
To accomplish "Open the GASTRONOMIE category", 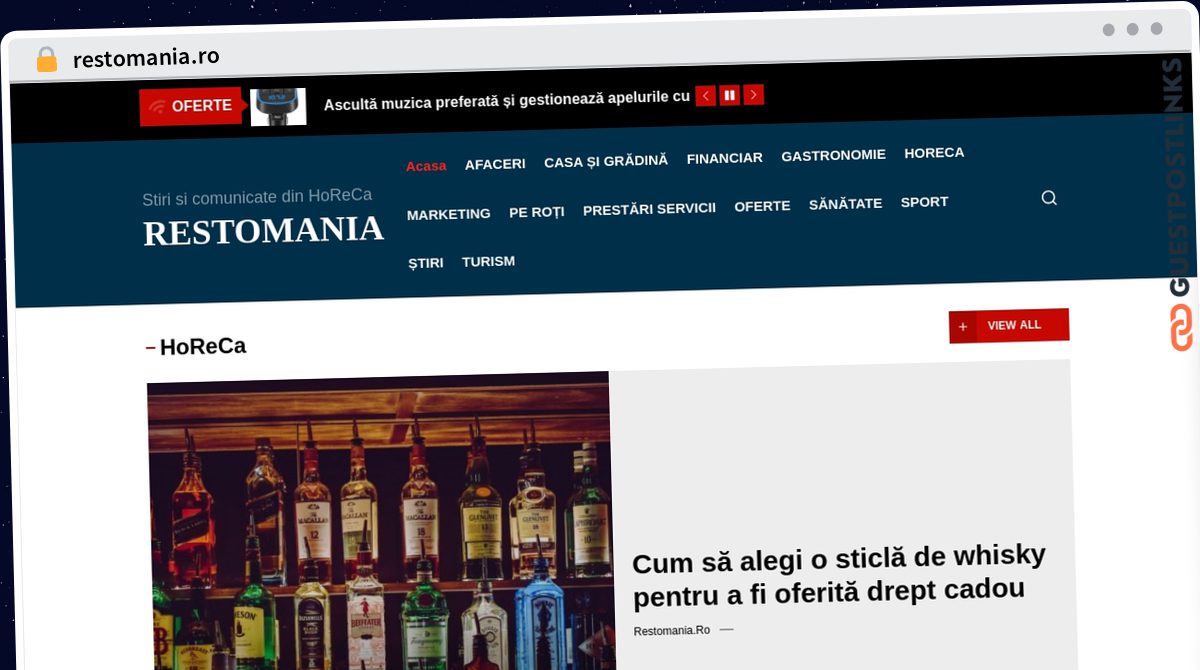I will [x=833, y=155].
